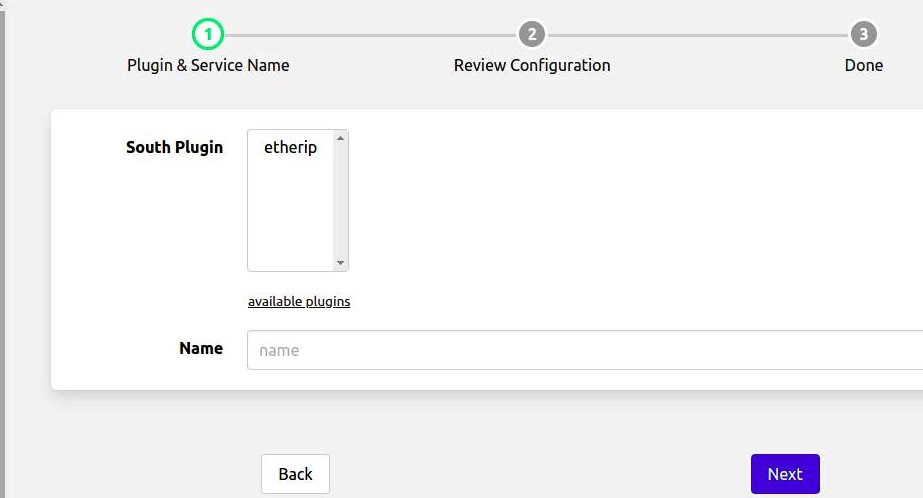Click the Done step label
The width and height of the screenshot is (923, 498).
863,65
